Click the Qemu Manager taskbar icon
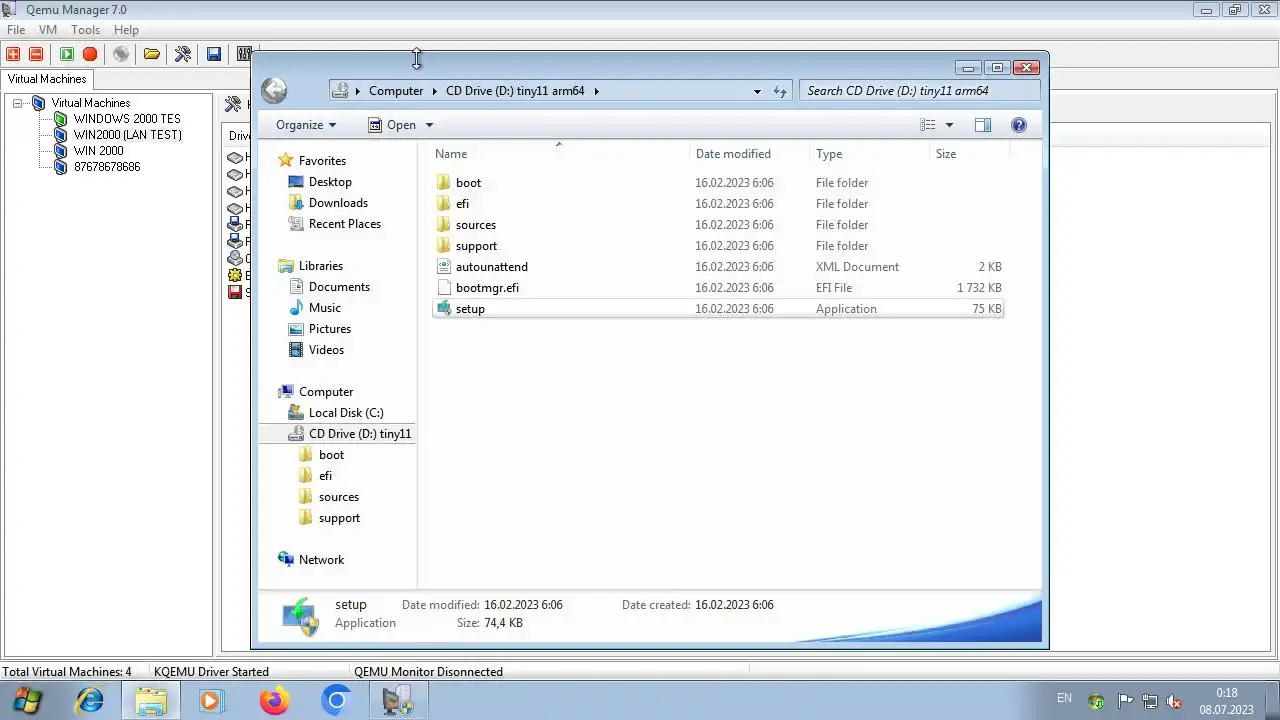Screen dimensions: 1280x720 point(398,701)
